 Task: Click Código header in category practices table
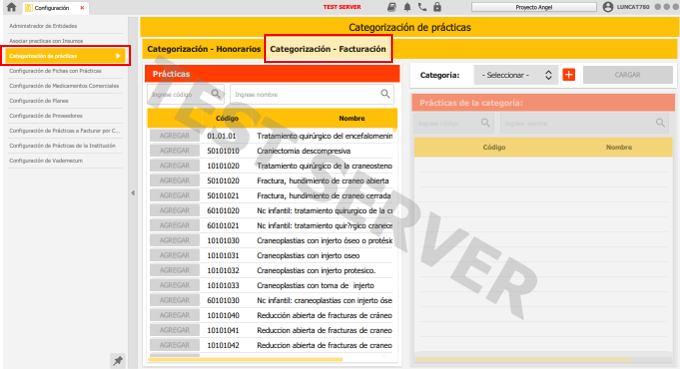click(x=494, y=147)
